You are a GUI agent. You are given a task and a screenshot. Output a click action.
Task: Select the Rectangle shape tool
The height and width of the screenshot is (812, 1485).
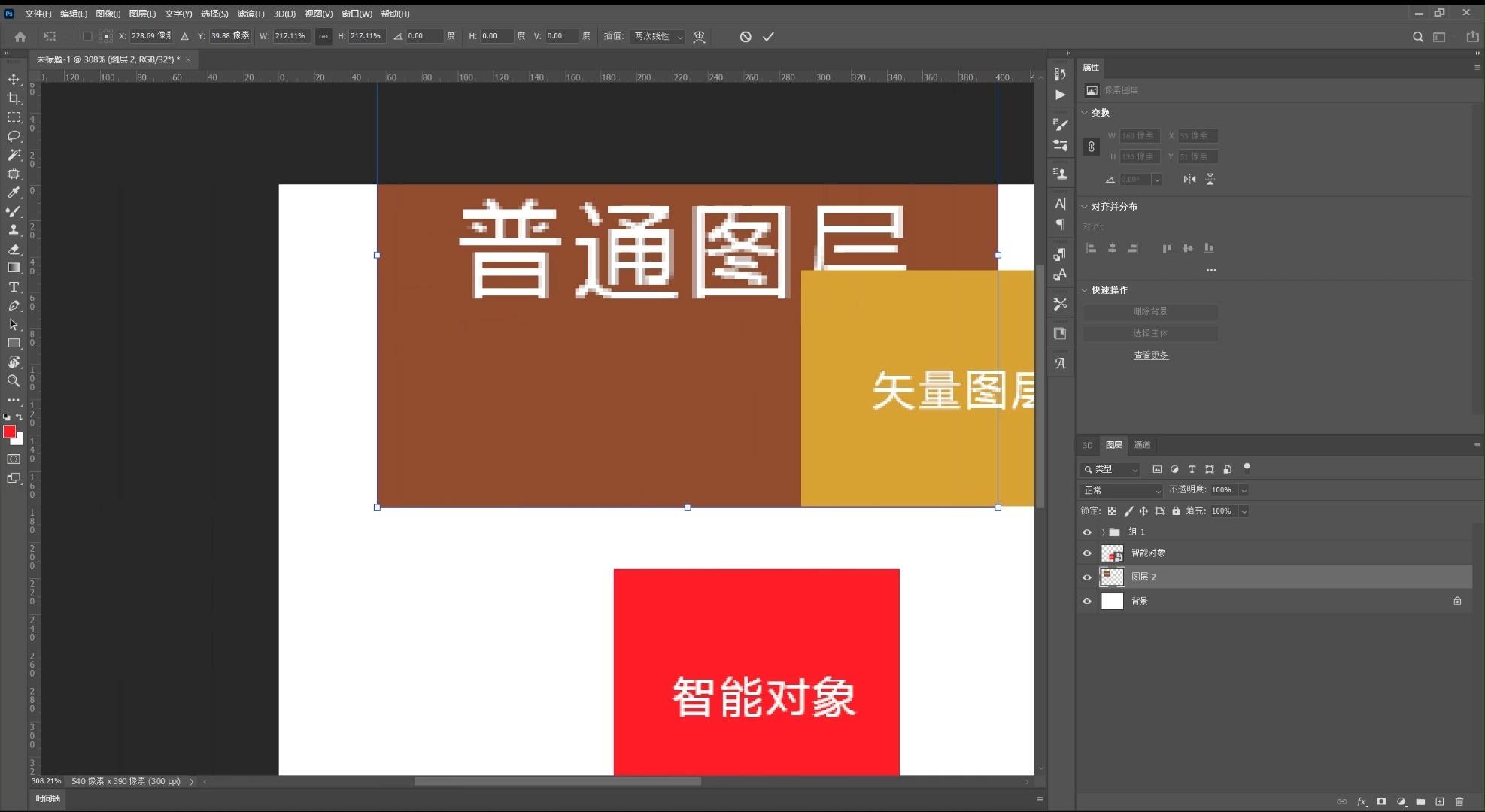[14, 344]
